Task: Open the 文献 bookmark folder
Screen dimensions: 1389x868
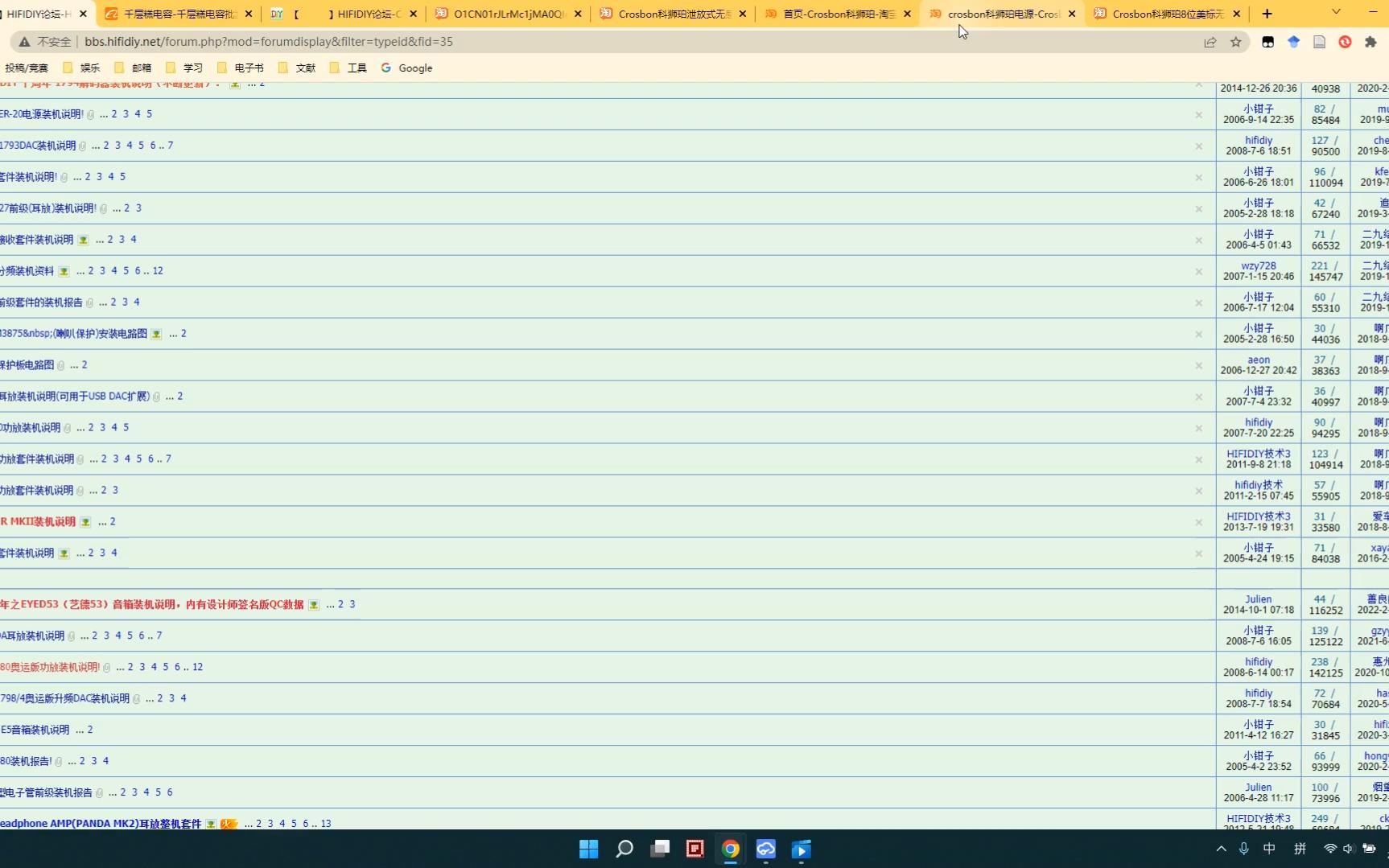Action: [298, 68]
